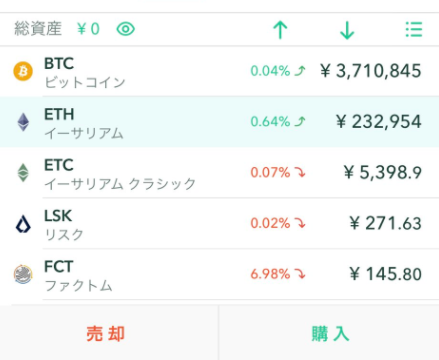
Task: Open the list view menu icon
Action: (414, 29)
